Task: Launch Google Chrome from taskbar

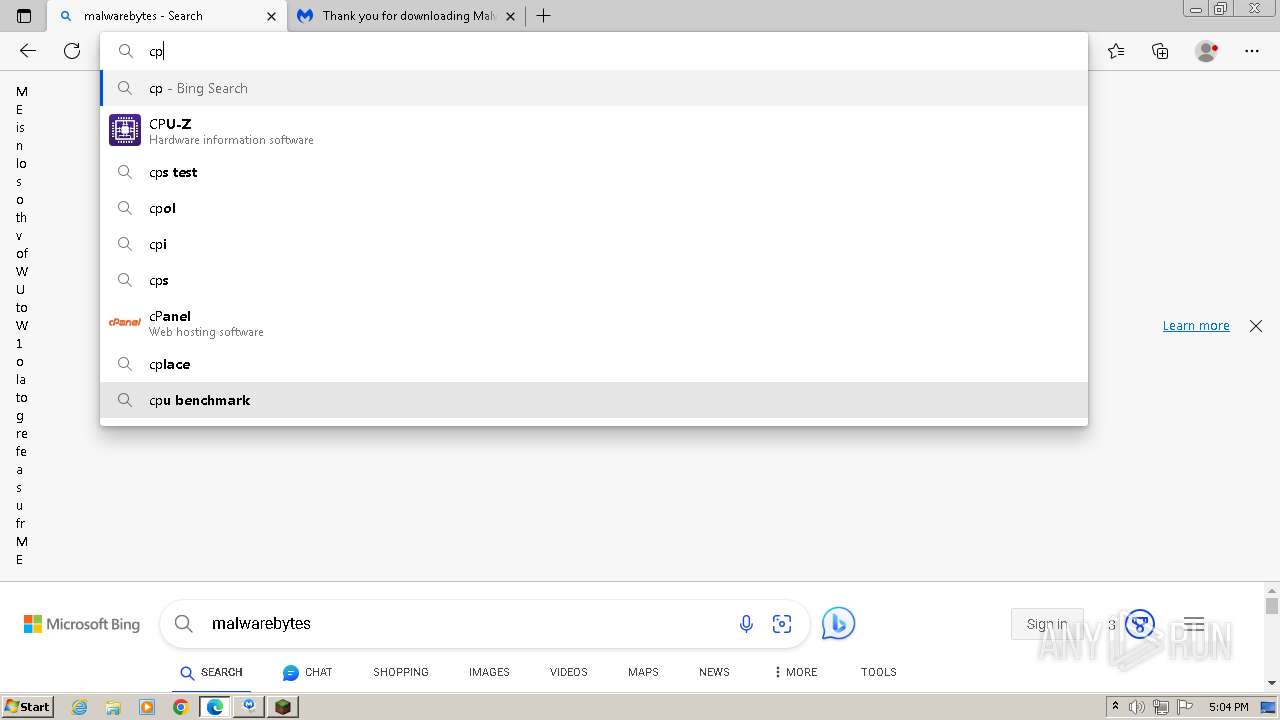Action: point(180,707)
